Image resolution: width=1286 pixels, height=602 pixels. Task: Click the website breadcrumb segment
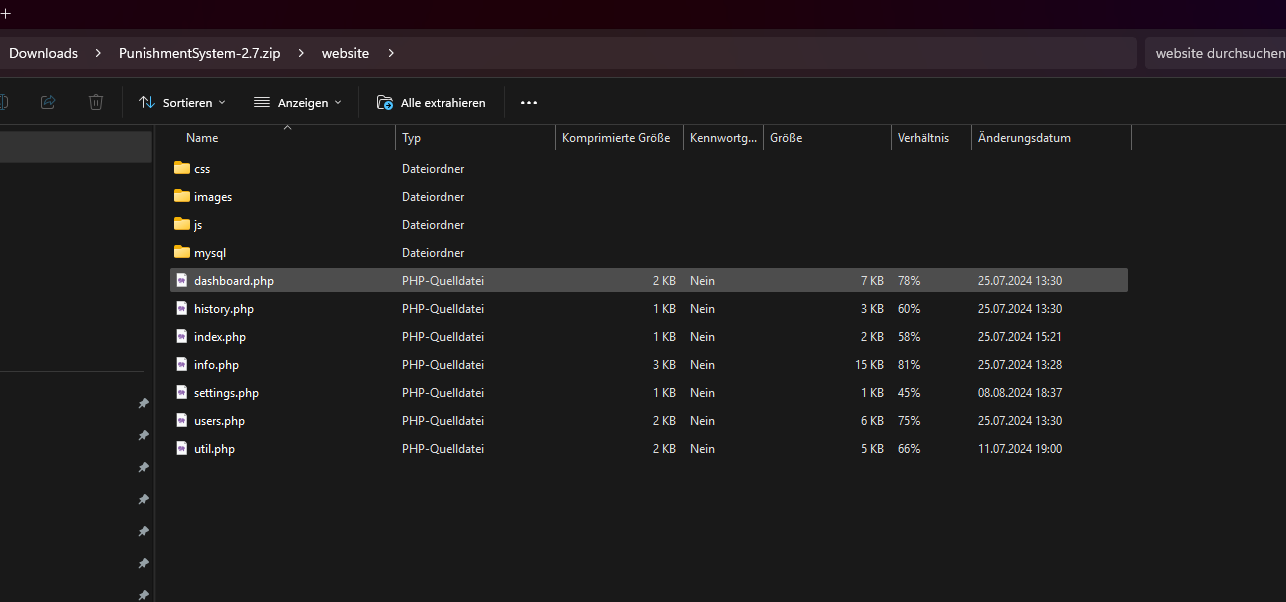(345, 53)
